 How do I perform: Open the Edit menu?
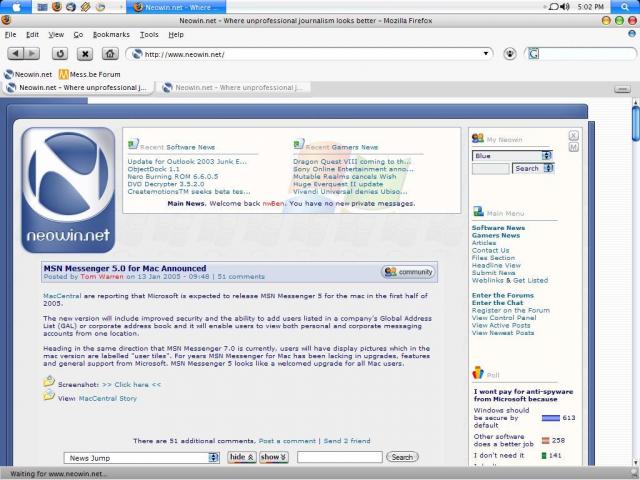[x=32, y=35]
